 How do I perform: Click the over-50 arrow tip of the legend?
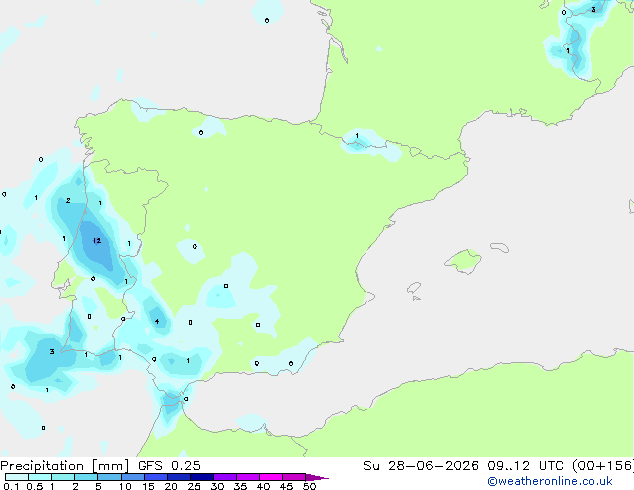(x=317, y=477)
